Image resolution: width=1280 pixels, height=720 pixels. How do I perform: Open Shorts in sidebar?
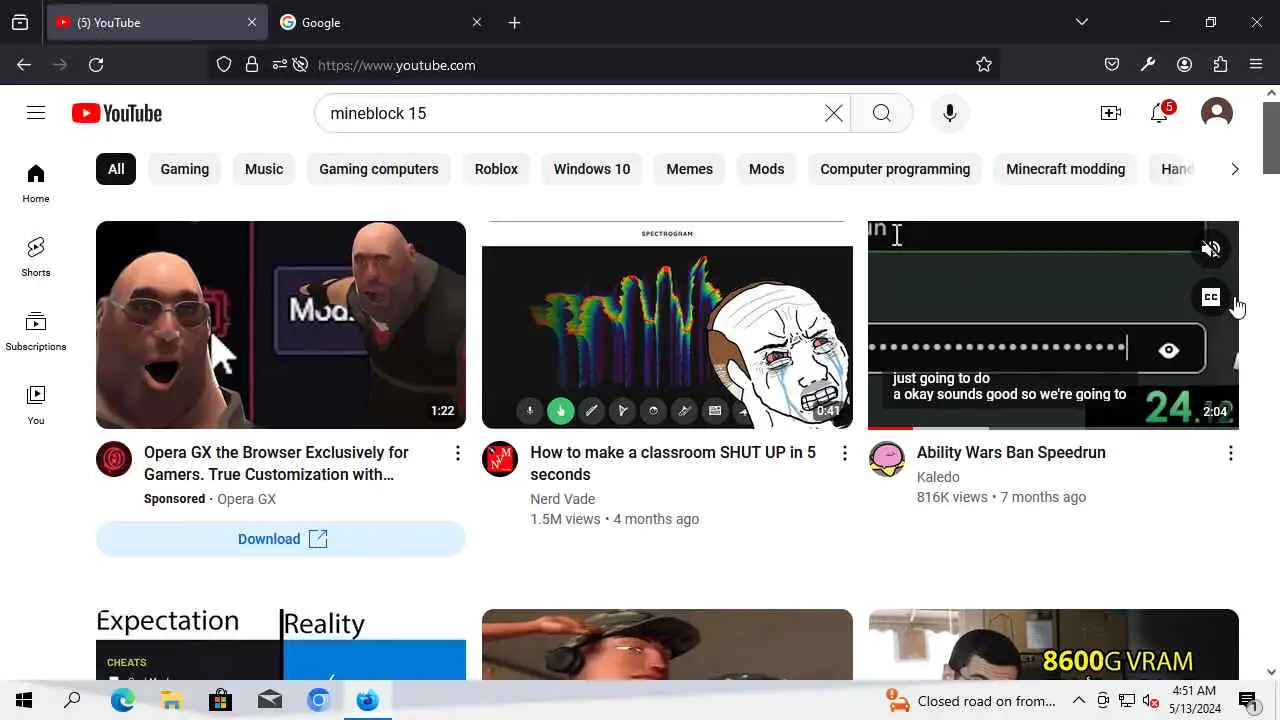coord(36,257)
